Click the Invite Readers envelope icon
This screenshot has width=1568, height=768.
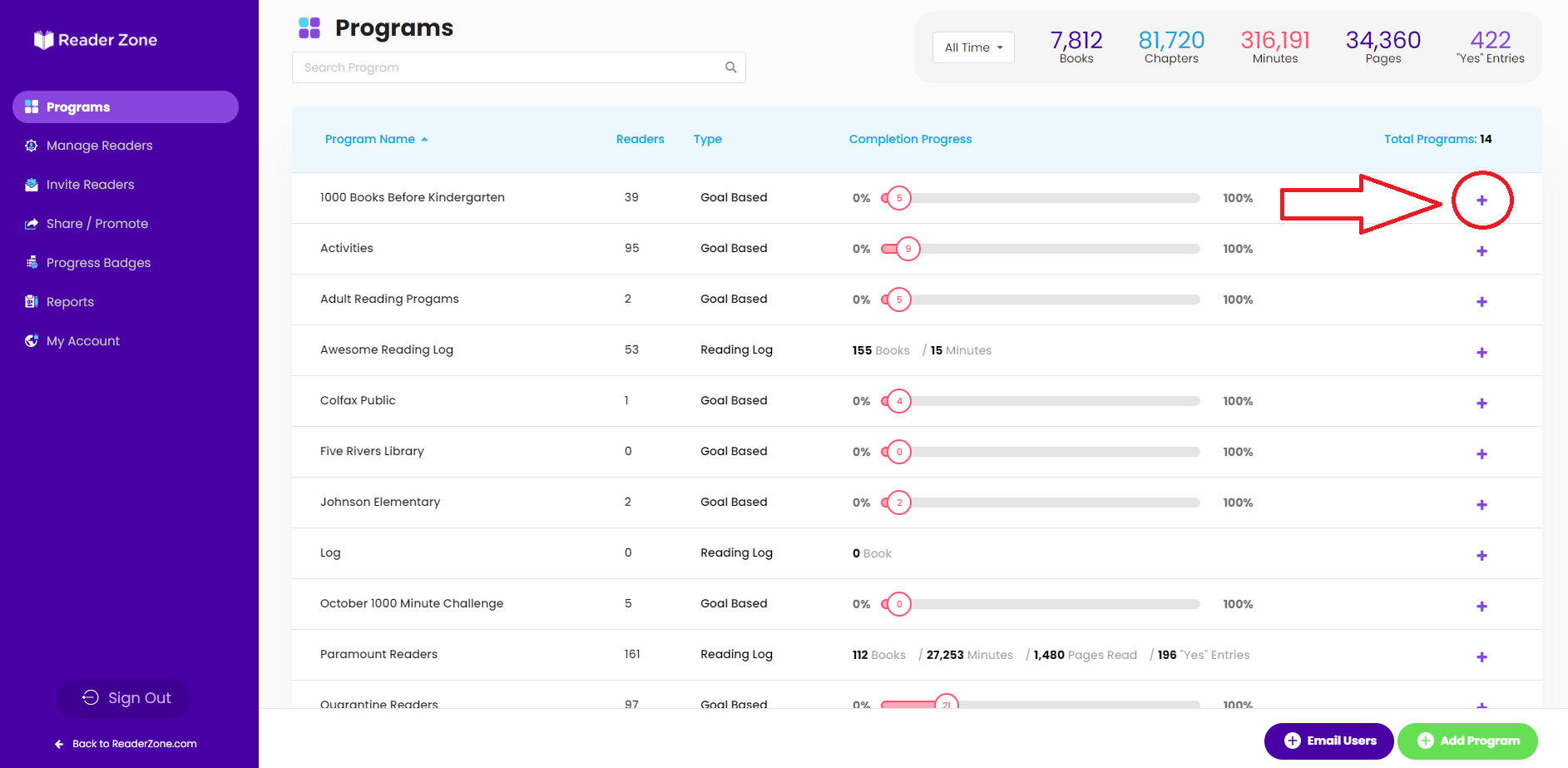pos(32,185)
